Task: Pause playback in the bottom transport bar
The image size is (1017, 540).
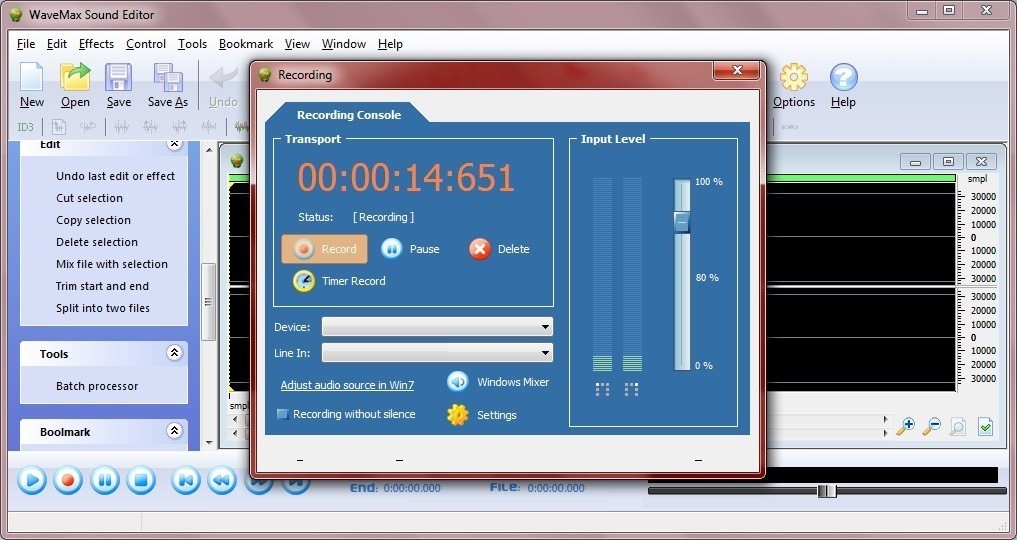Action: pyautogui.click(x=104, y=480)
